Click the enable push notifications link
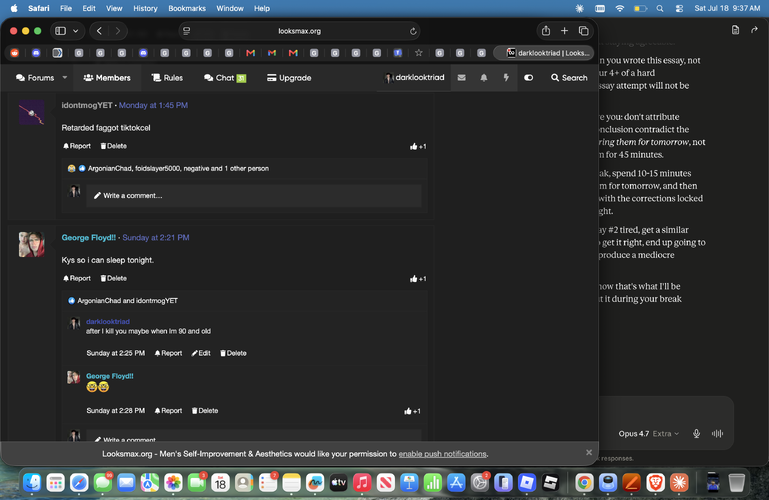Screen dimensions: 769x500 pos(442,454)
